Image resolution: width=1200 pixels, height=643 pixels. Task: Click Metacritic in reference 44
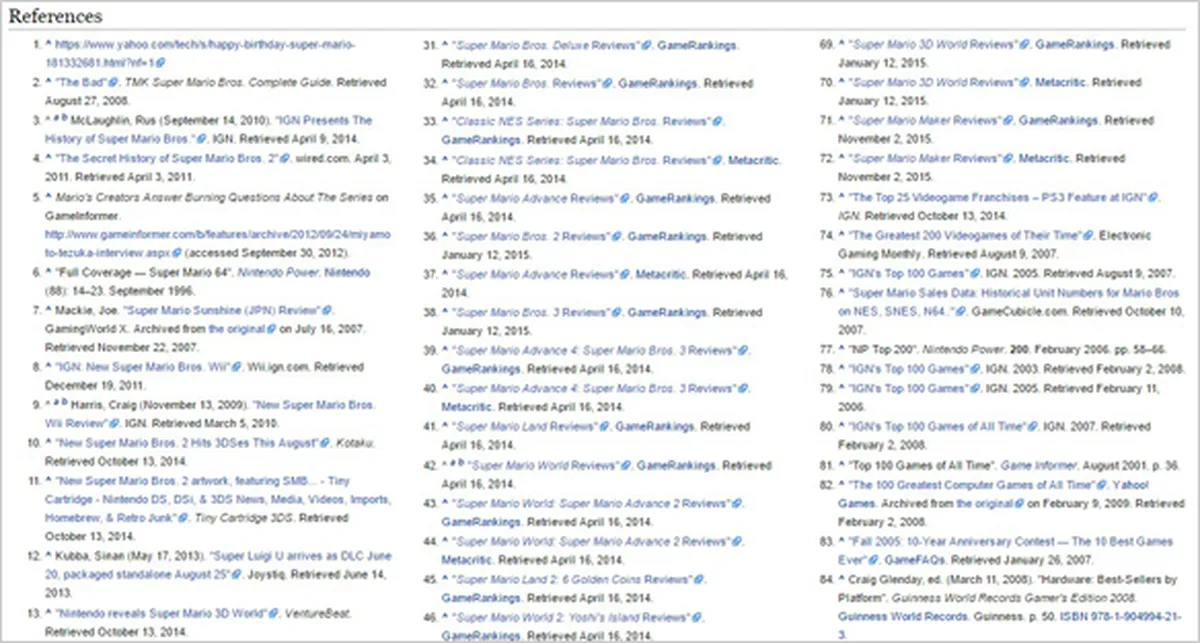coord(467,558)
